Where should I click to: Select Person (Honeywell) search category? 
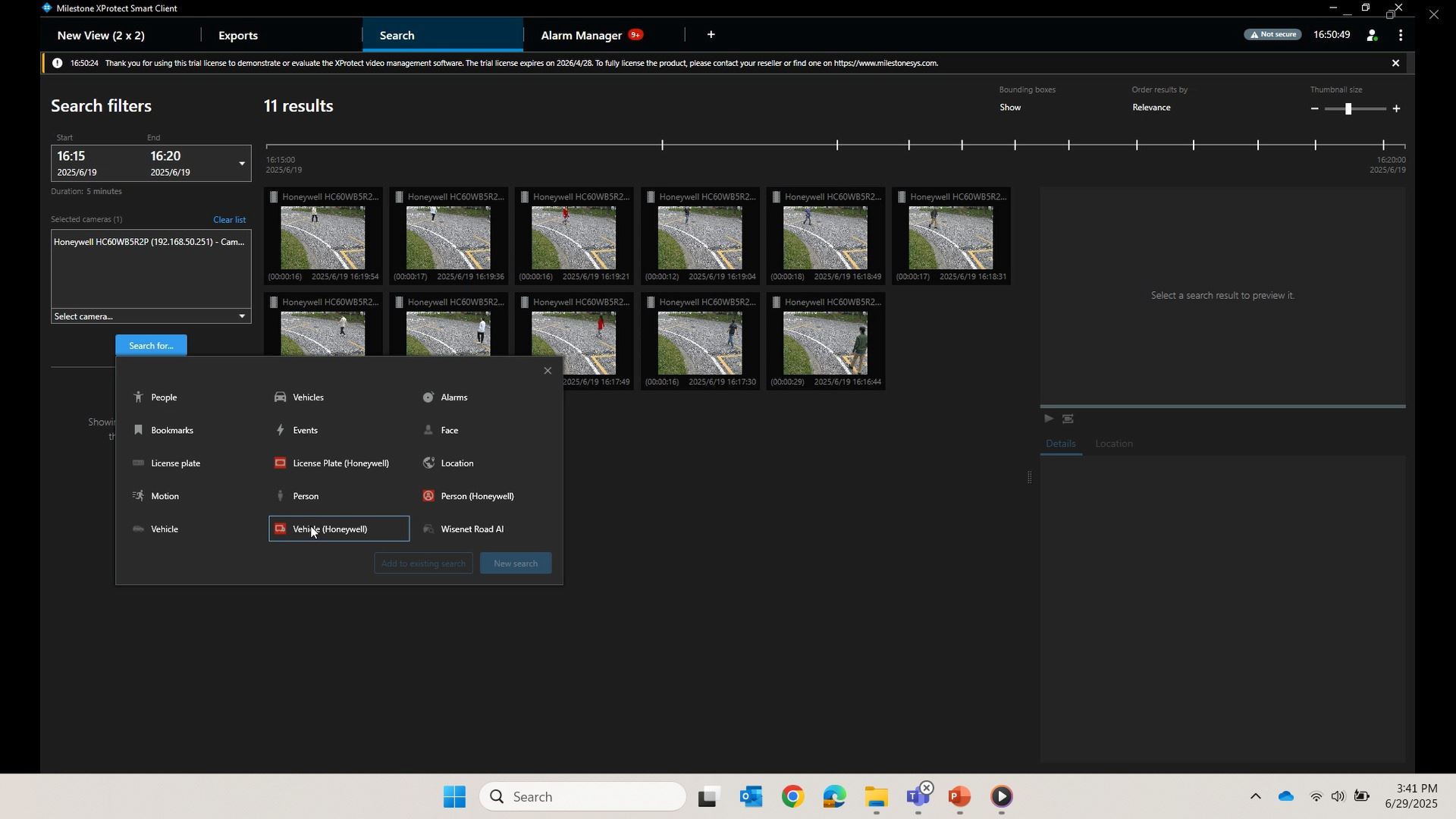[x=469, y=496]
